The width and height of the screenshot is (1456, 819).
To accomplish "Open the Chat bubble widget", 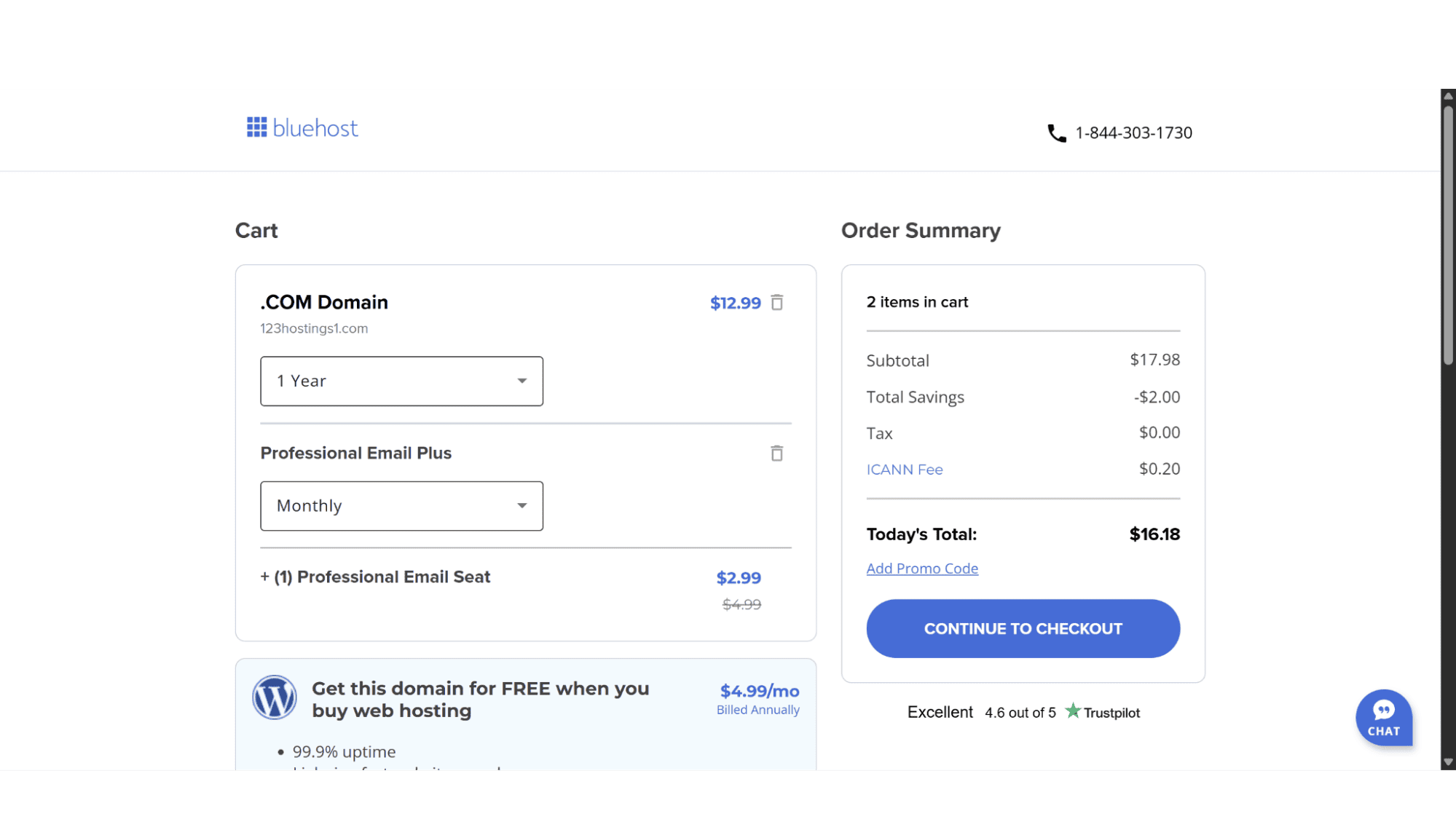I will (1383, 718).
